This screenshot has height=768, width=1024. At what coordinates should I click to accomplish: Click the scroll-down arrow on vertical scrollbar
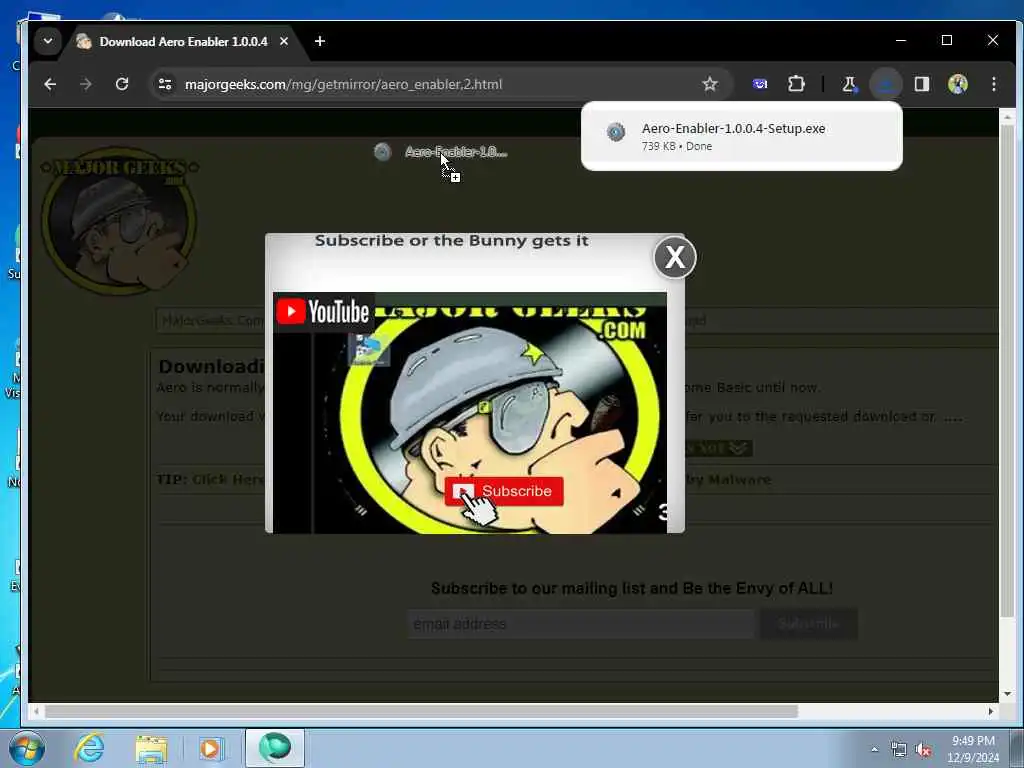[1007, 694]
